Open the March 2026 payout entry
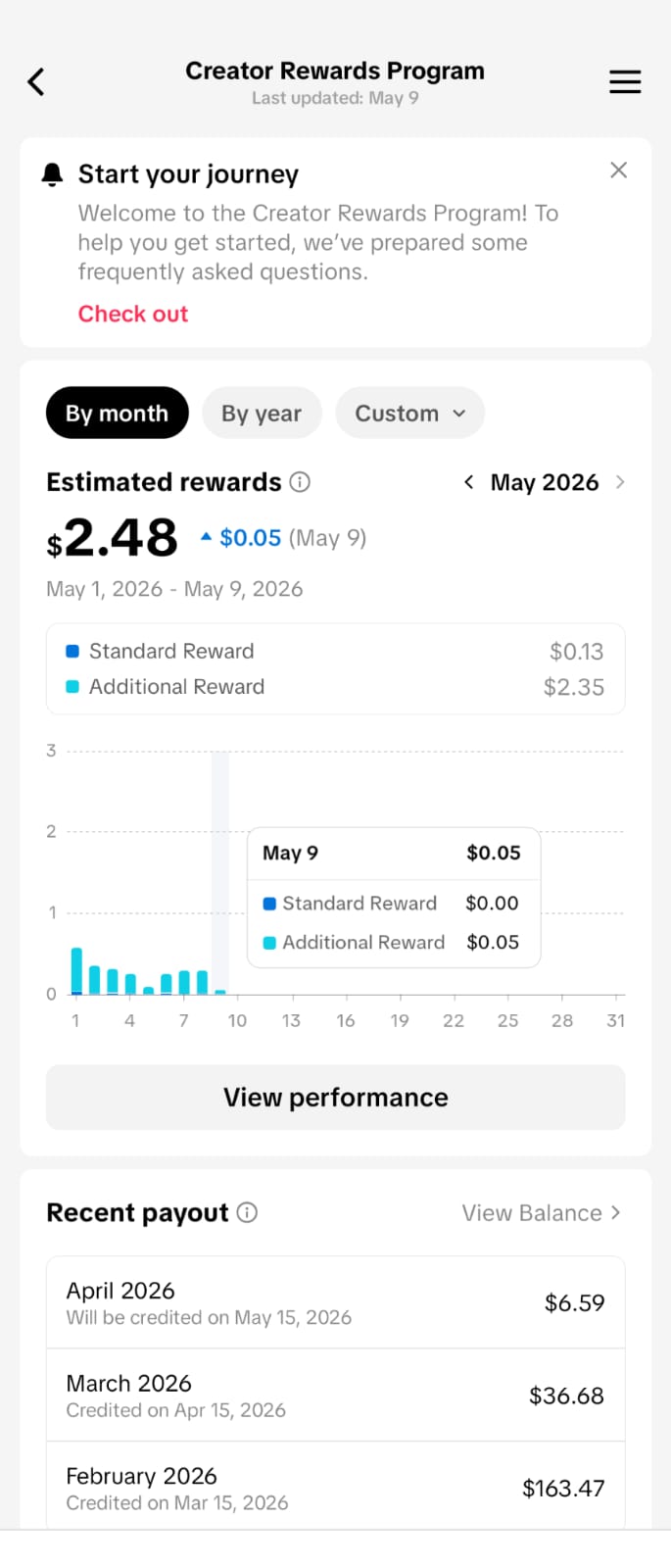Screen dimensions: 671x1568 click(335, 1396)
